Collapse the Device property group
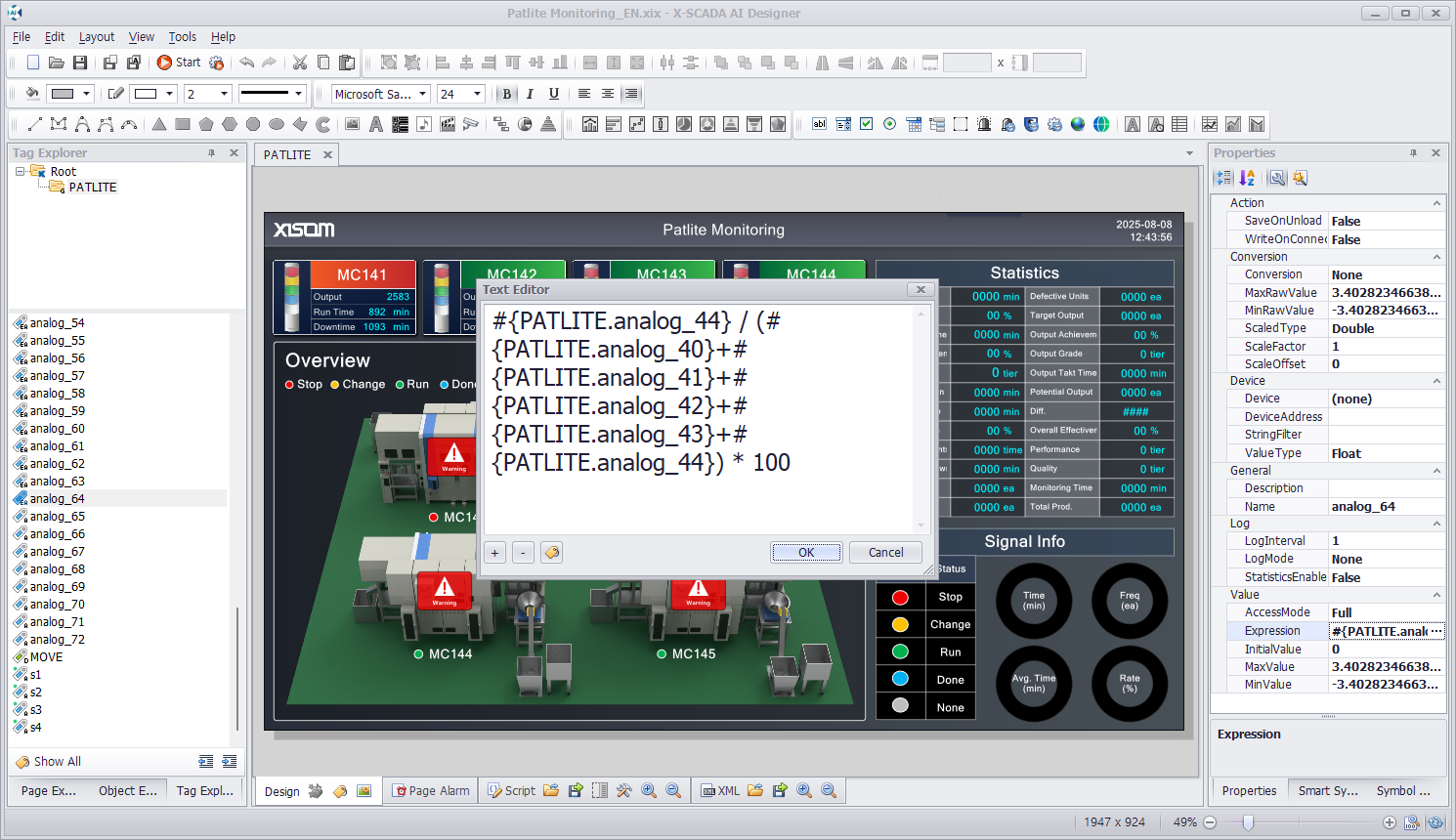This screenshot has width=1456, height=840. (x=1436, y=381)
